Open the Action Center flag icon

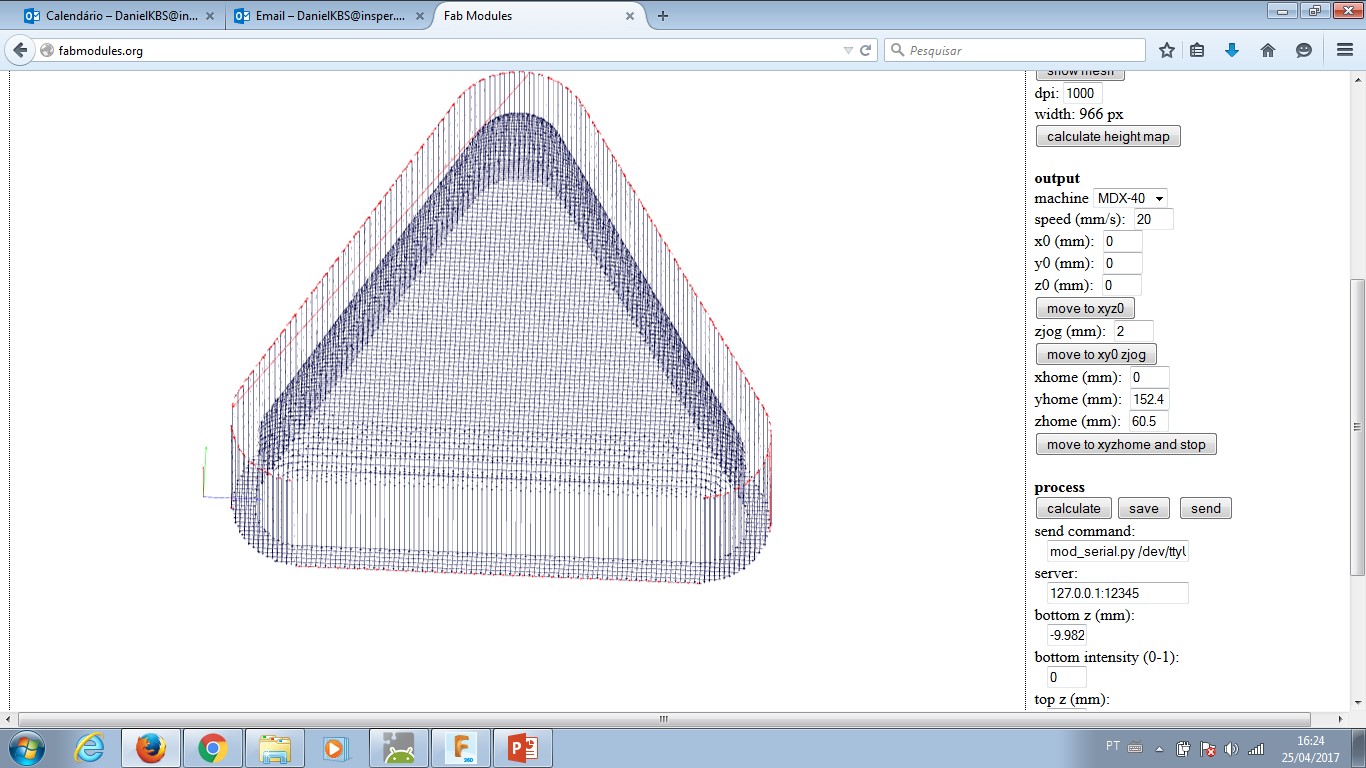(1208, 748)
